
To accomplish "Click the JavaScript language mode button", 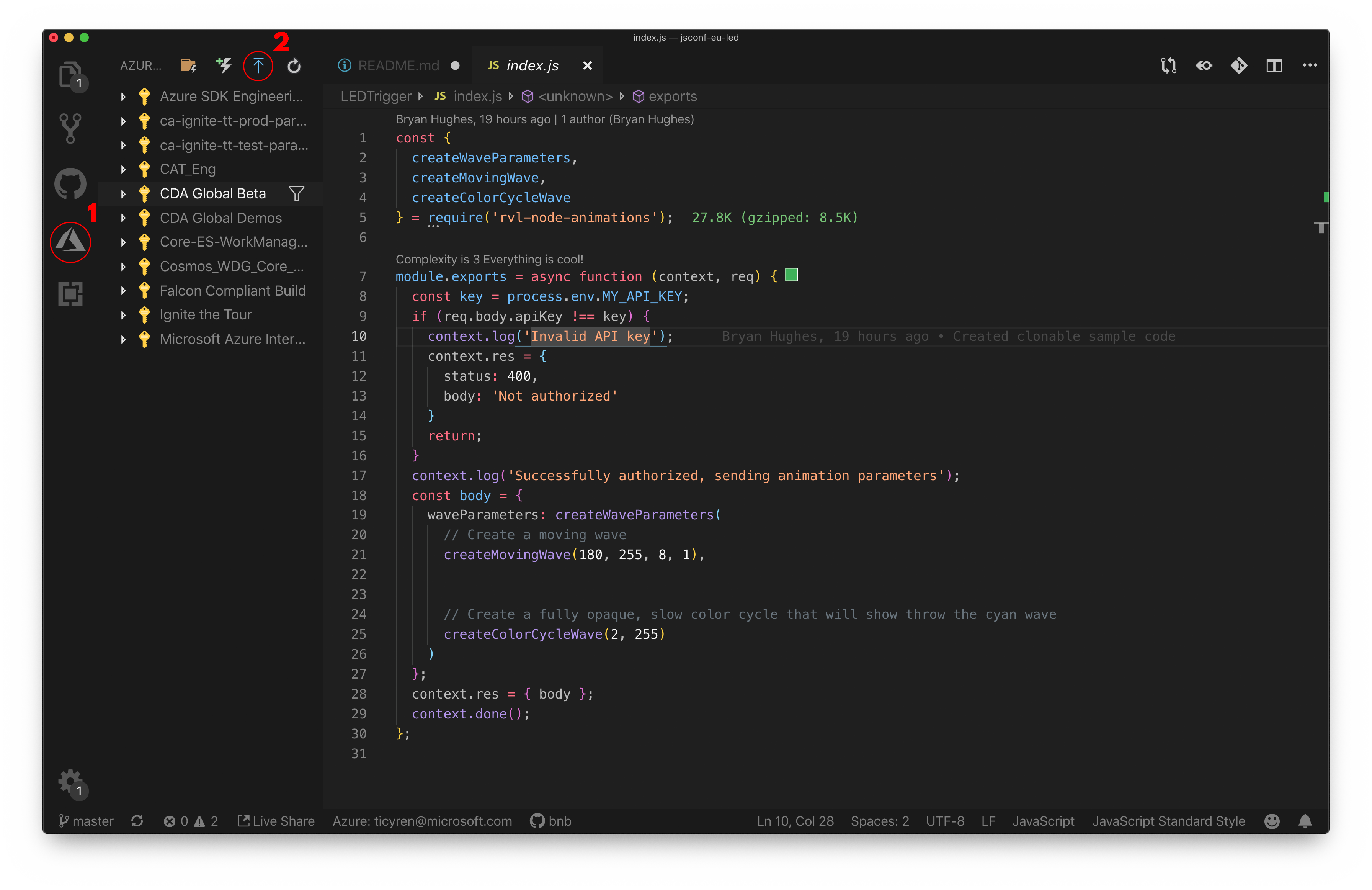I will click(x=1043, y=821).
